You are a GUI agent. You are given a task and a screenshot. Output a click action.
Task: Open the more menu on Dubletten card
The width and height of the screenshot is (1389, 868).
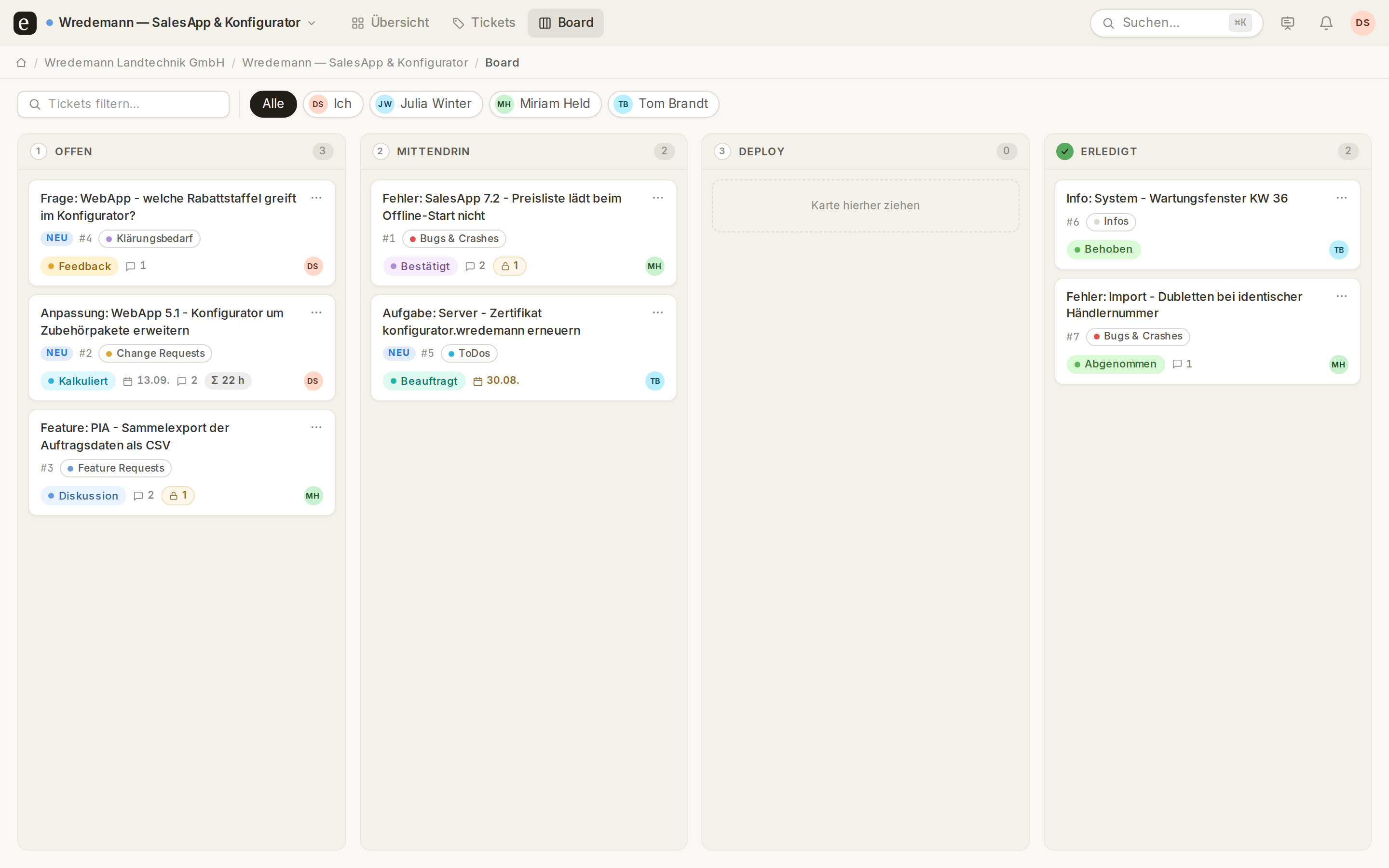1341,296
